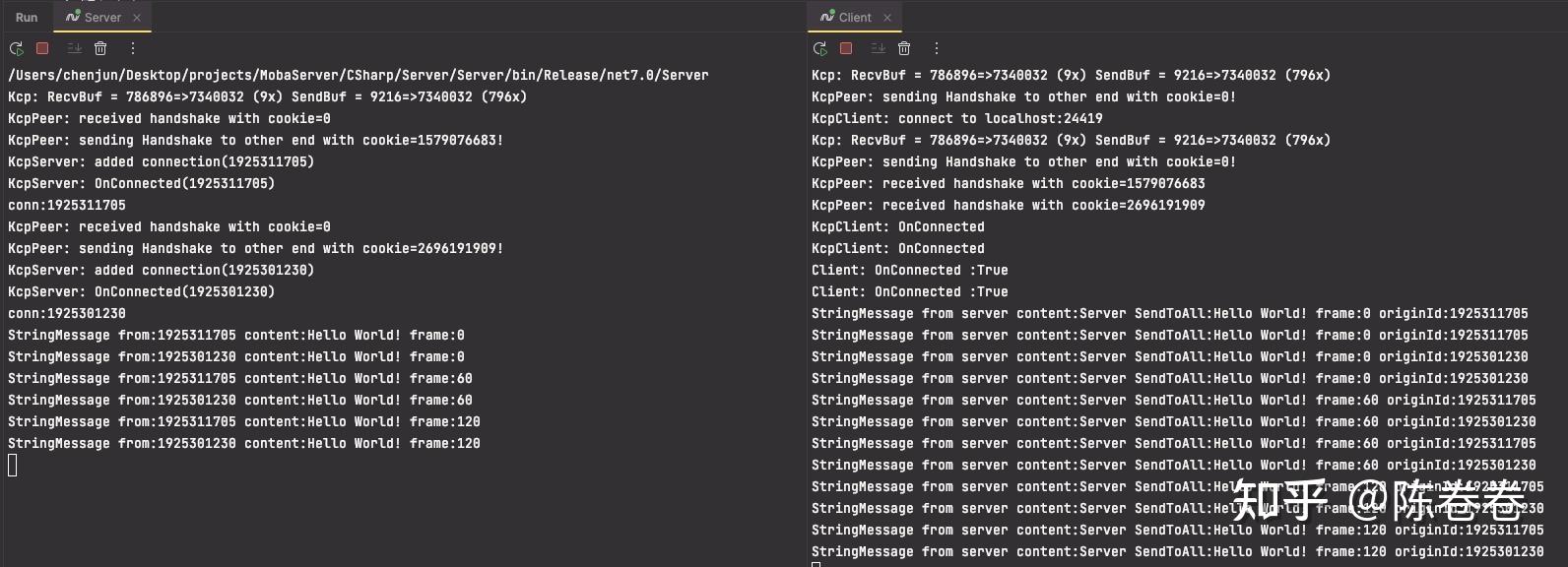Screen dimensions: 1568x567
Task: Select the Server run tab
Action: tap(102, 17)
